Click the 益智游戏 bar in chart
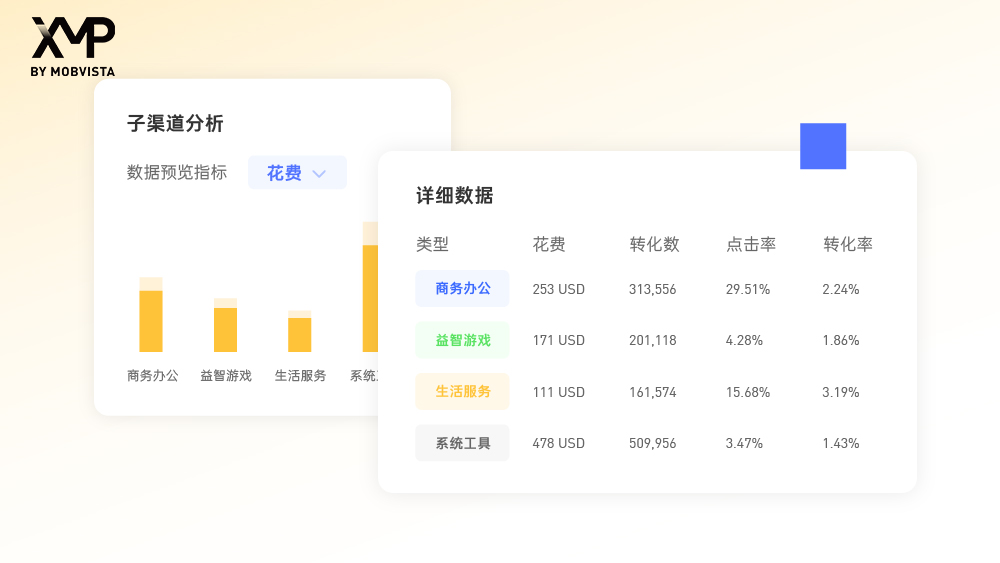 pos(225,325)
